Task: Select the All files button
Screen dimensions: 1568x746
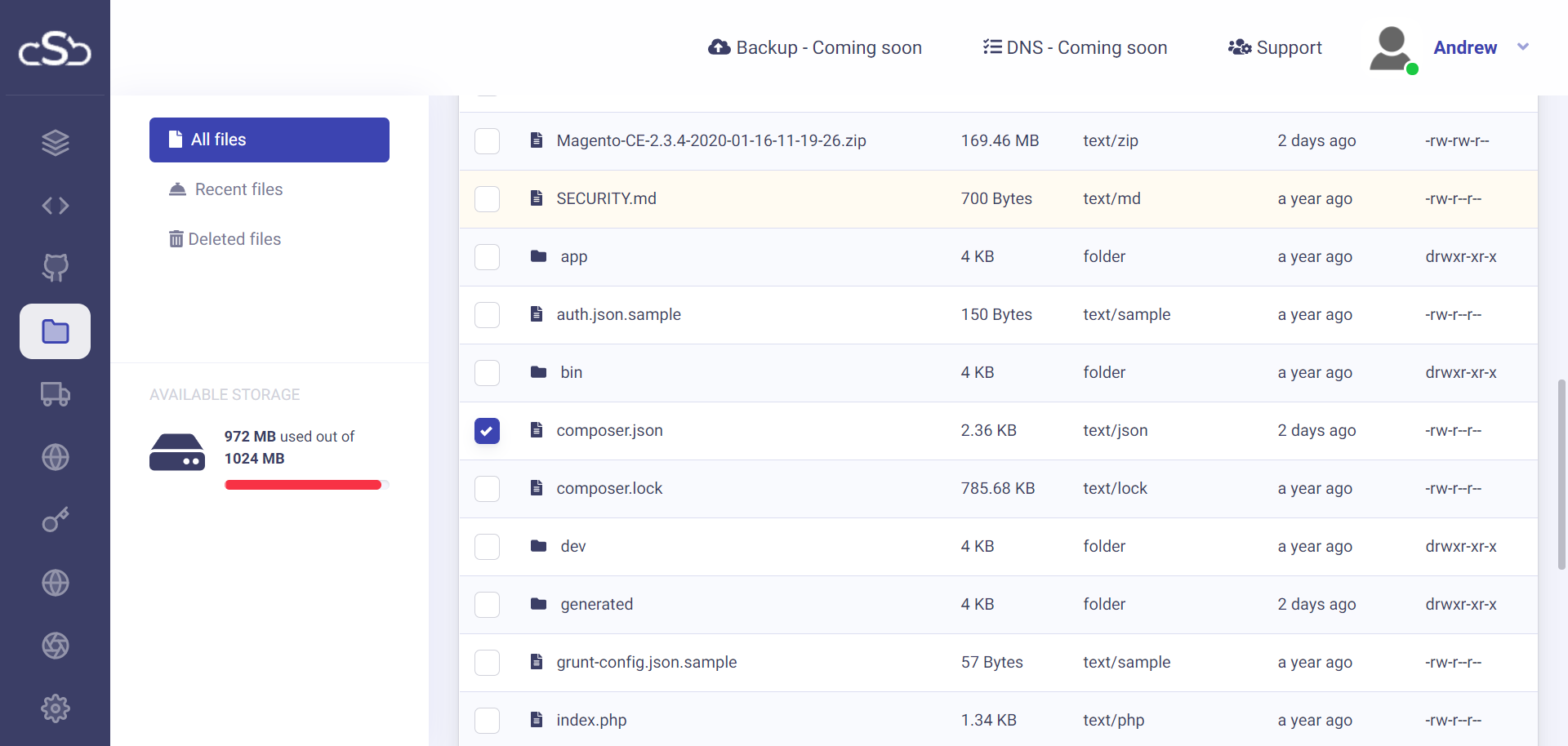Action: pyautogui.click(x=269, y=140)
